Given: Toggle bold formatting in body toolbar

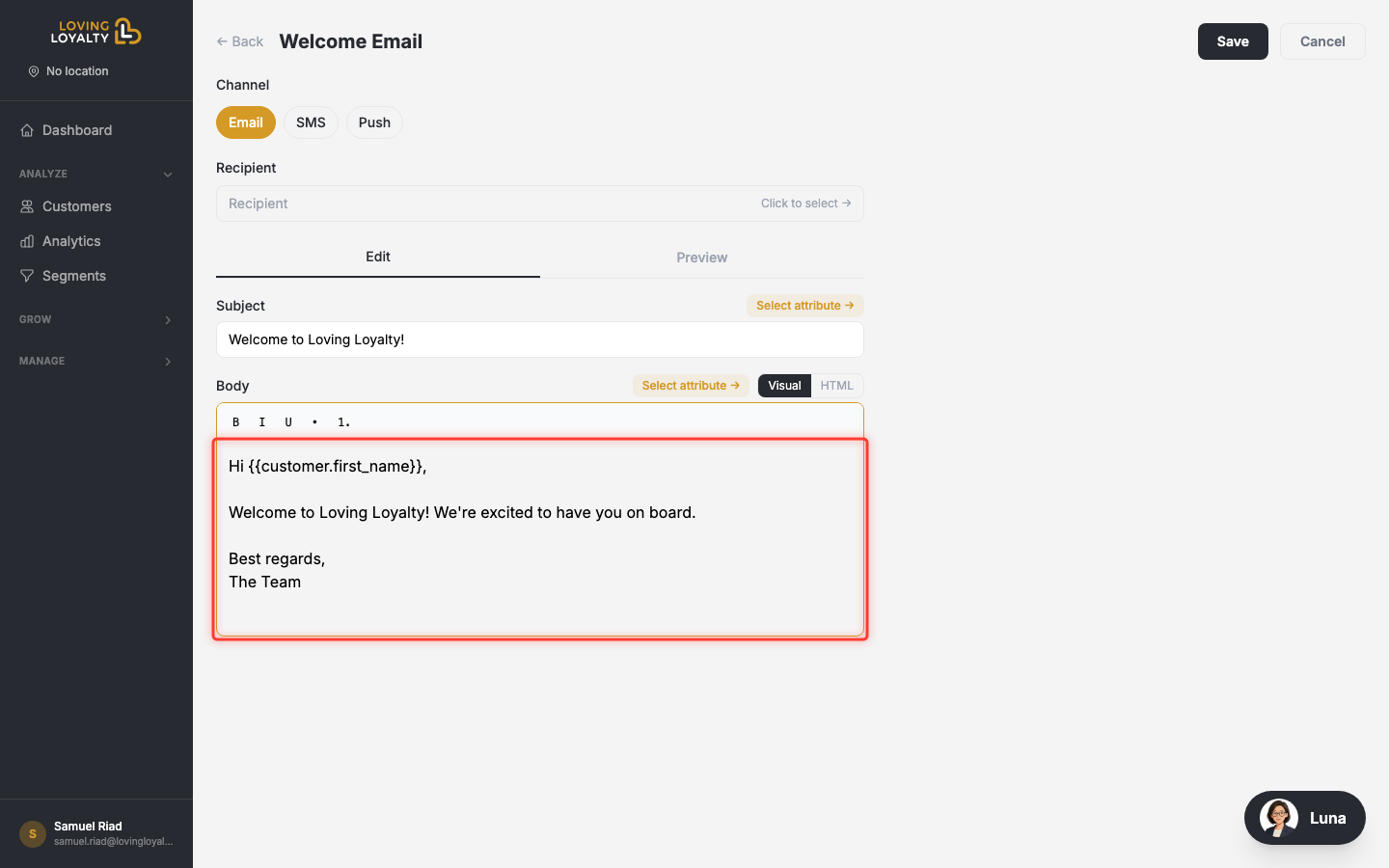Looking at the screenshot, I should (235, 422).
